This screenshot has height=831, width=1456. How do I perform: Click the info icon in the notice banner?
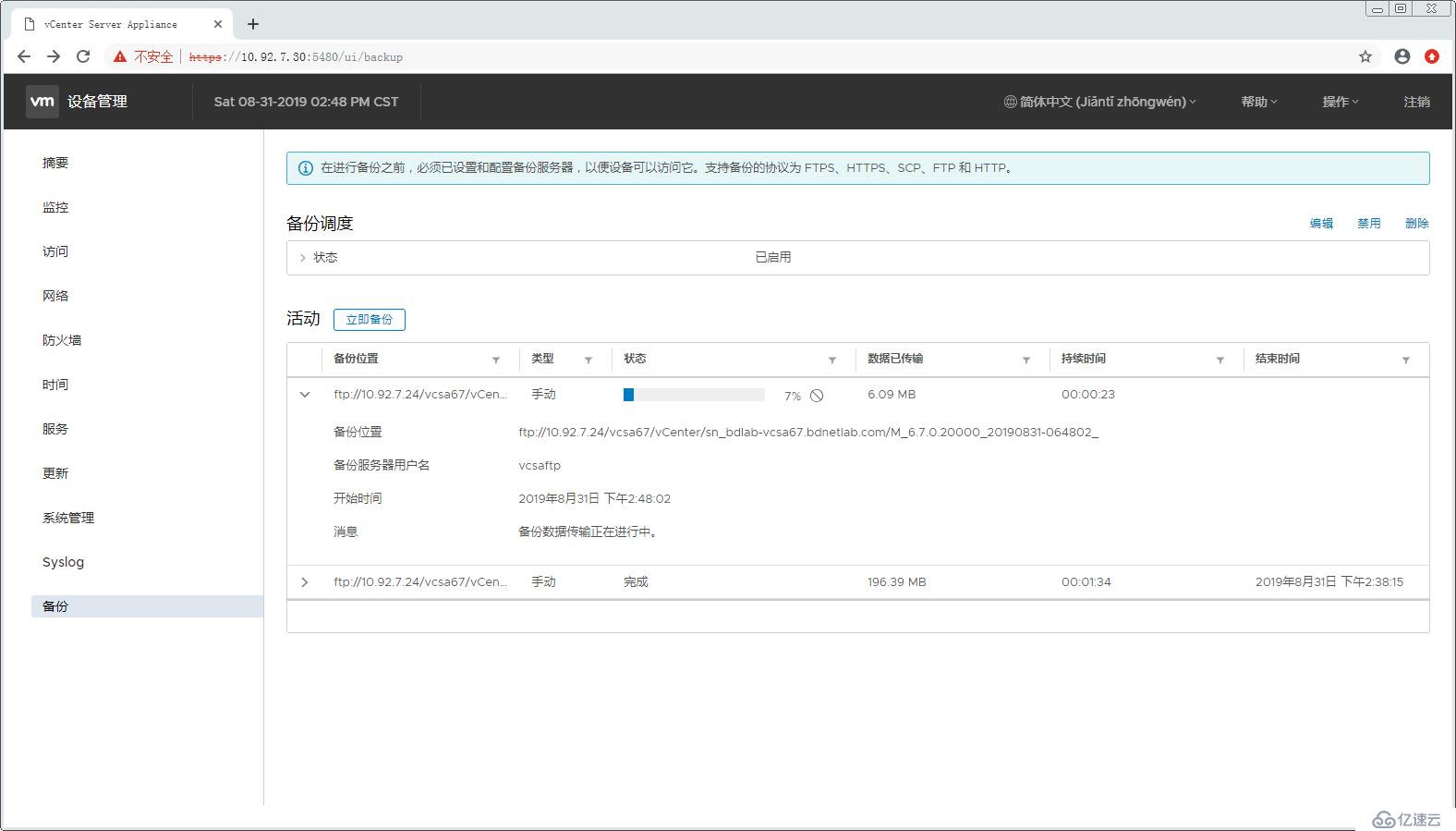click(305, 168)
